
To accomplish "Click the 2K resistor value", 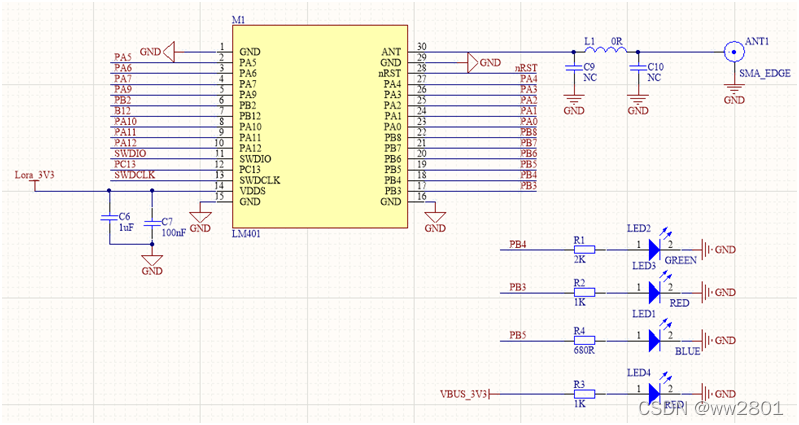I will click(x=580, y=259).
